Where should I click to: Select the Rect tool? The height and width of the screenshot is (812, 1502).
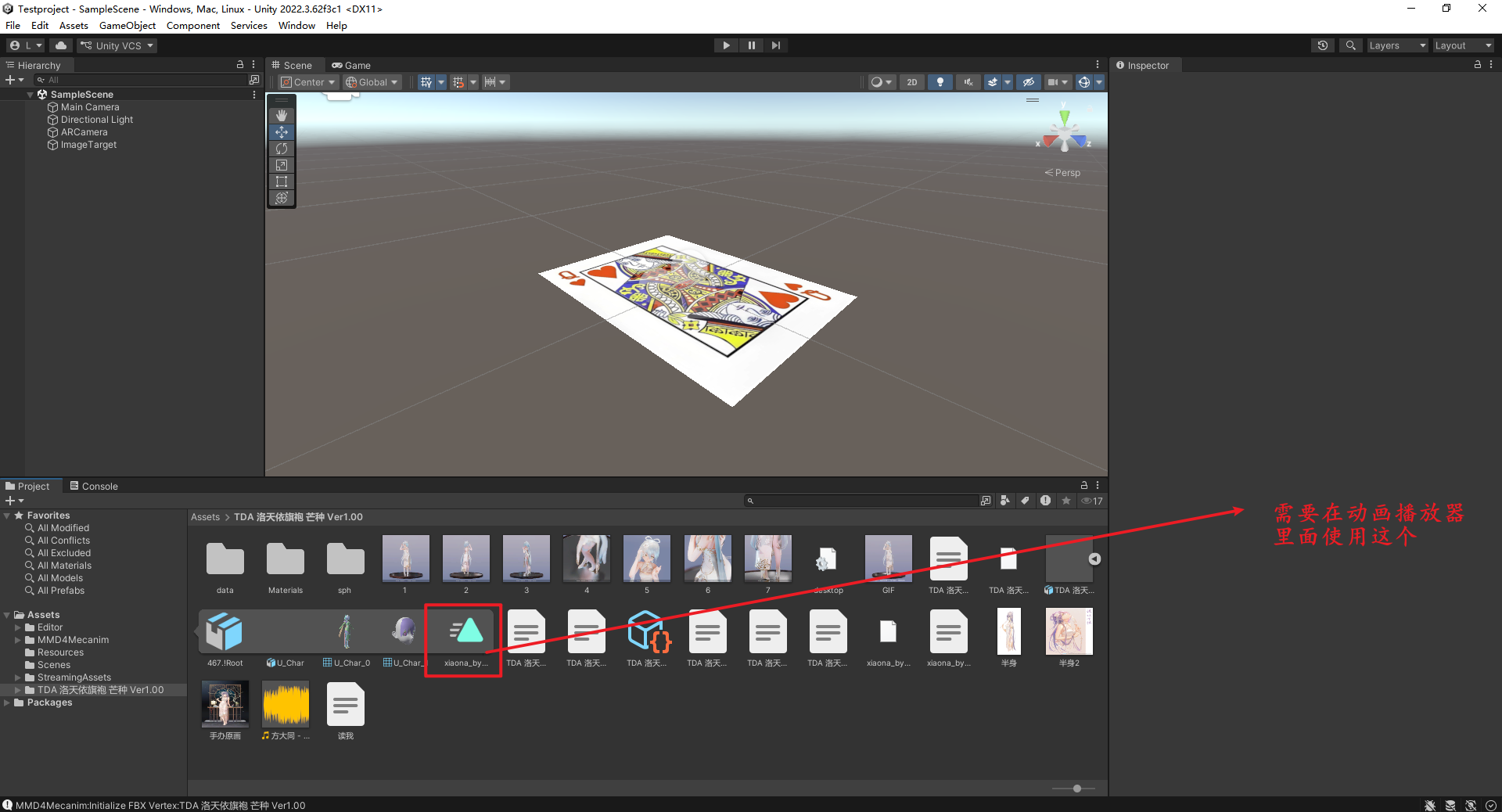coord(282,181)
